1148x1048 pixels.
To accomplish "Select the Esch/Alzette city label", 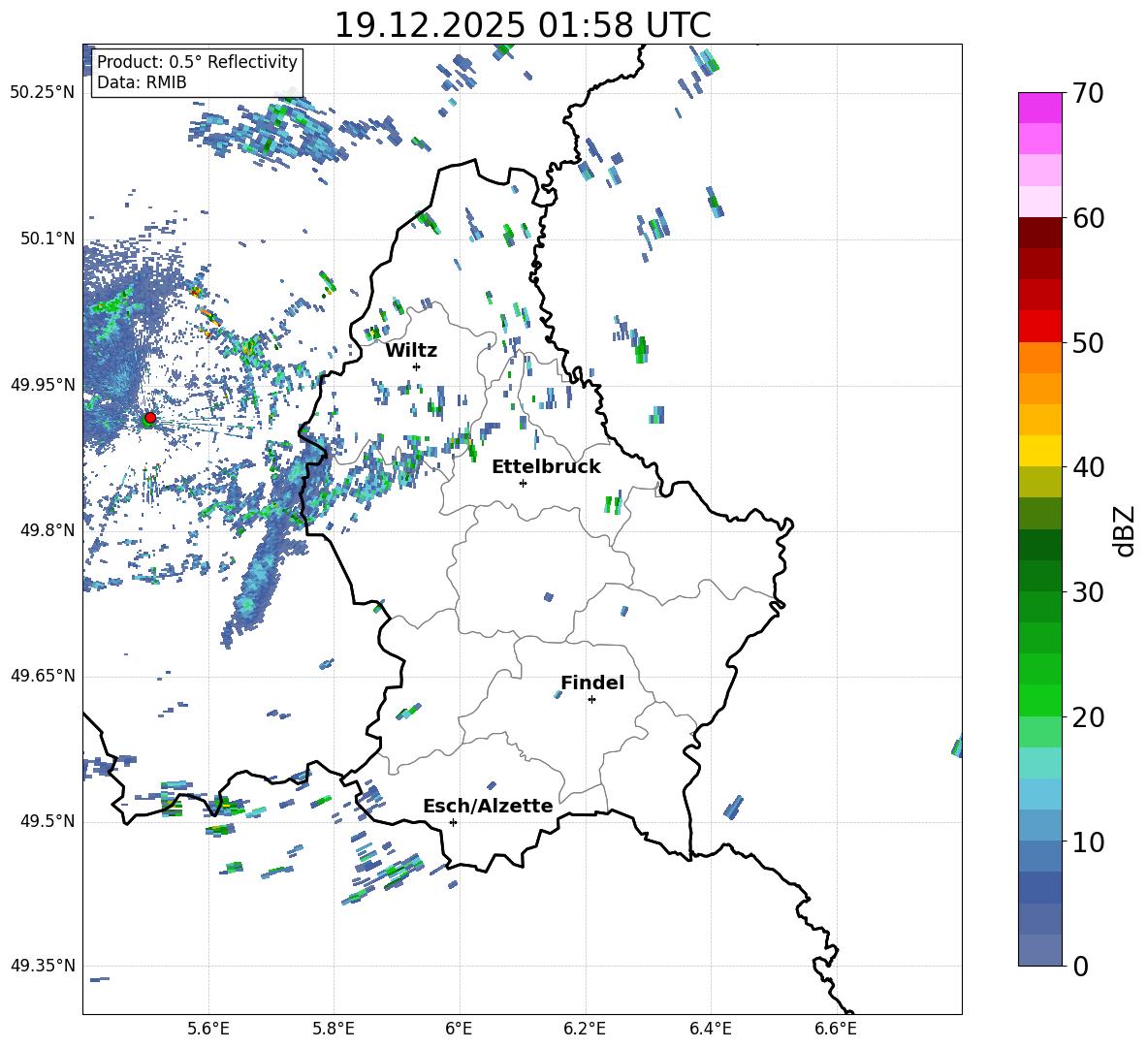I will pyautogui.click(x=488, y=806).
